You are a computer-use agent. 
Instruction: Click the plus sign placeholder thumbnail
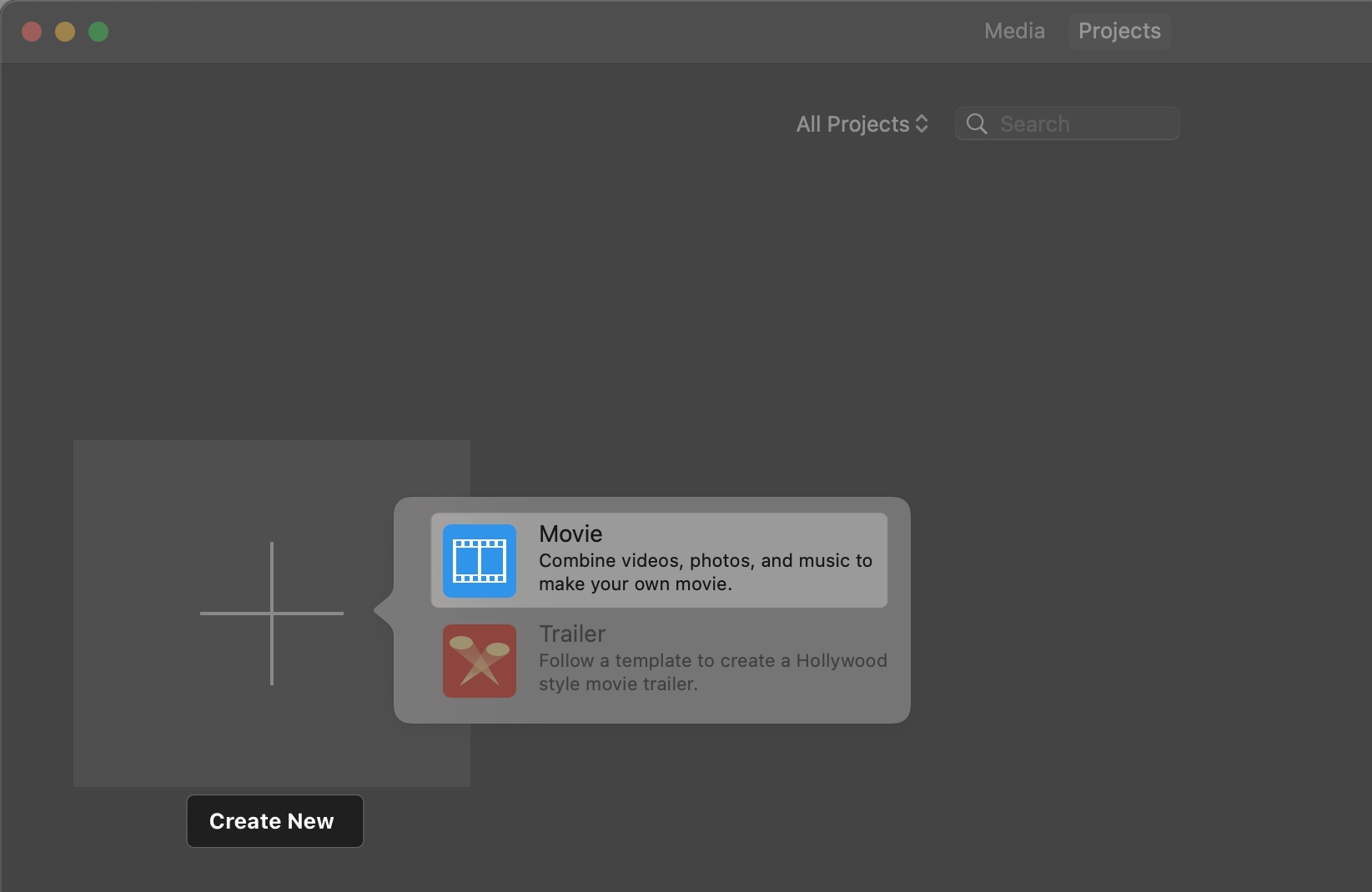tap(272, 613)
